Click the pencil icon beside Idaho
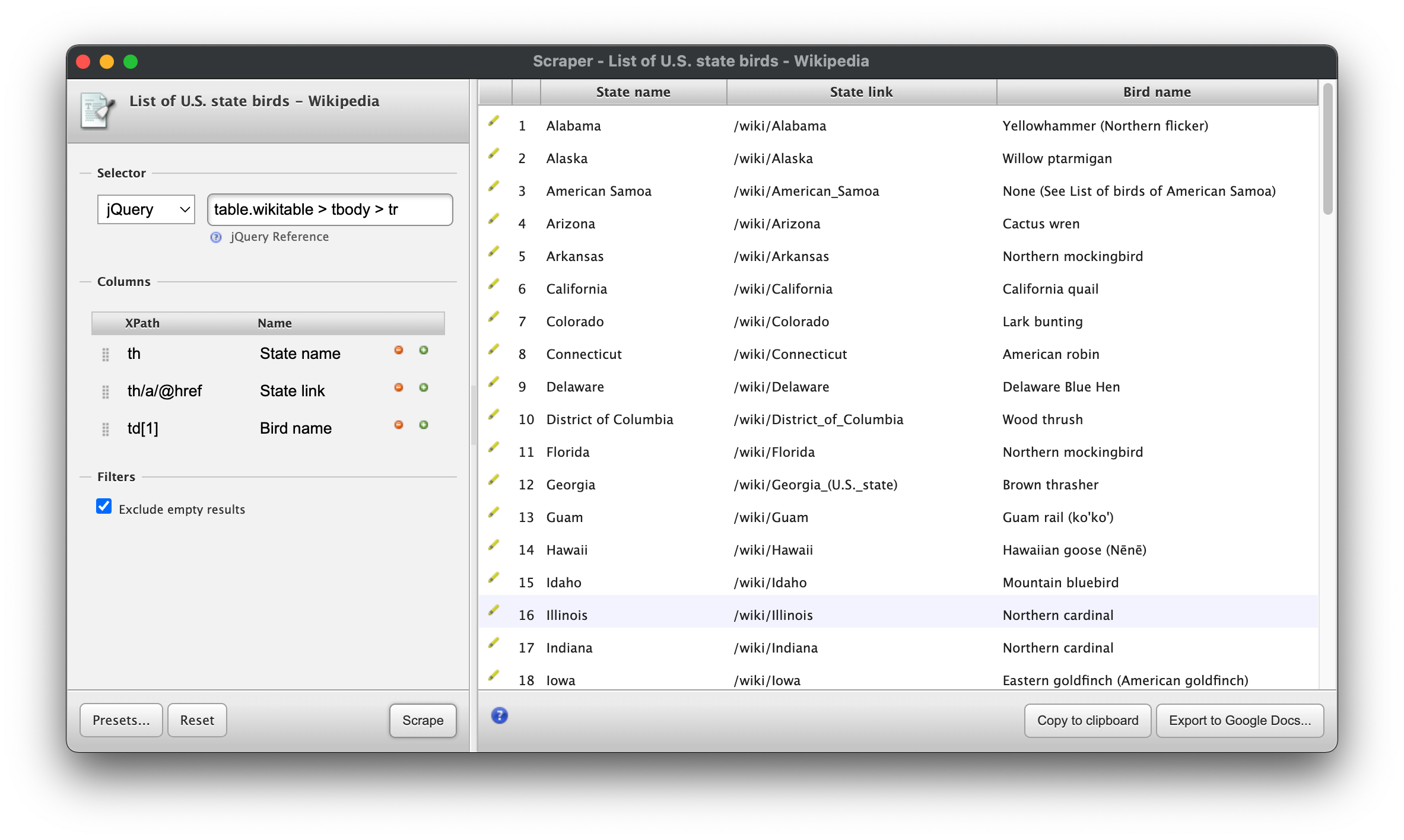Image resolution: width=1404 pixels, height=840 pixels. click(x=494, y=578)
